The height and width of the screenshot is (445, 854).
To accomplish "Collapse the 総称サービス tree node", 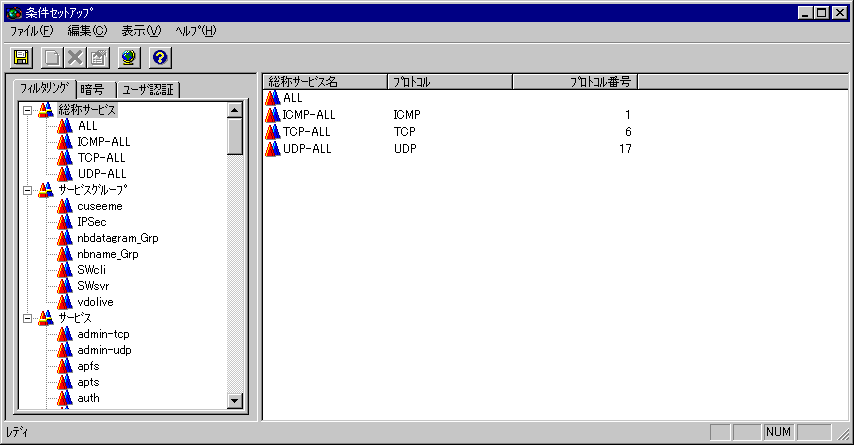I will pos(27,111).
